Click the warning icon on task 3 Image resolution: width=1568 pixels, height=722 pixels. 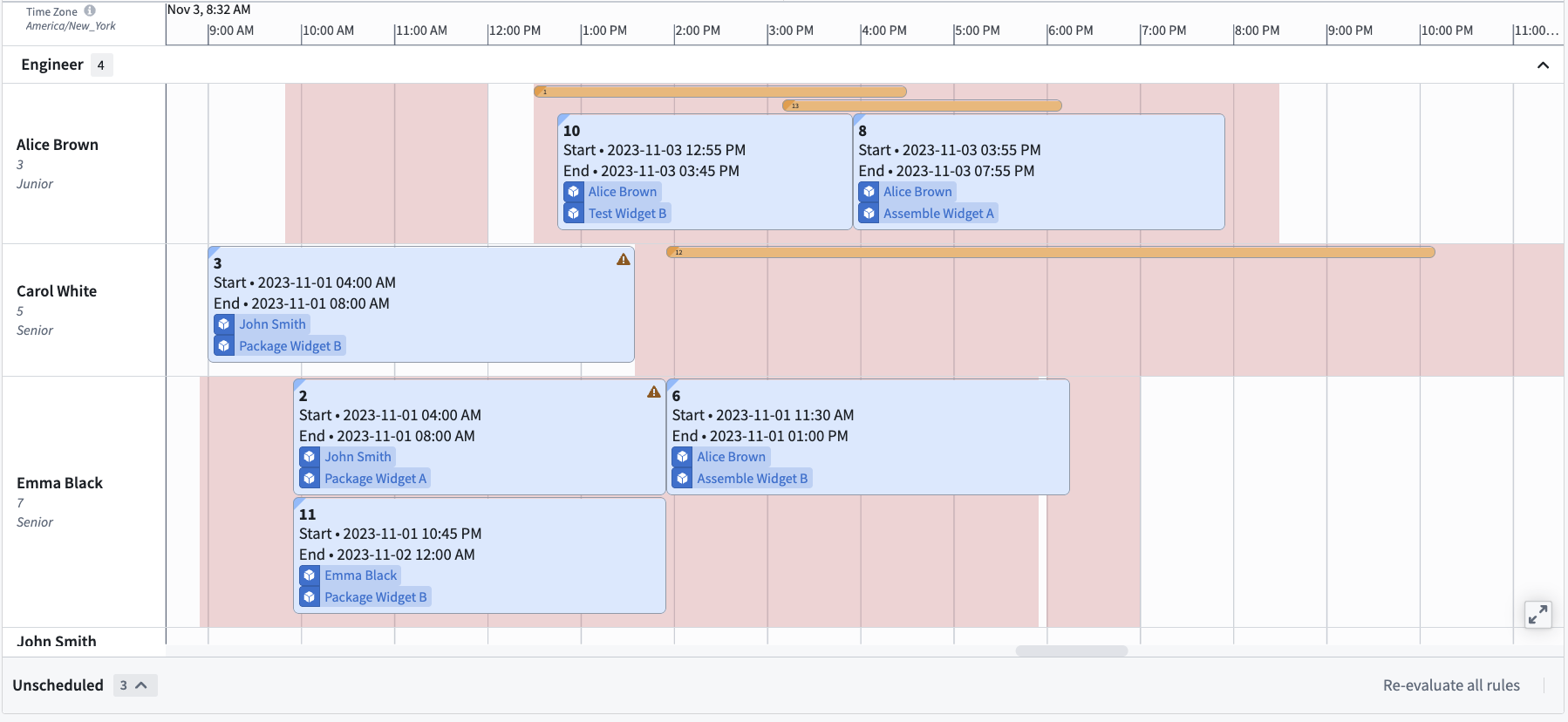point(624,259)
